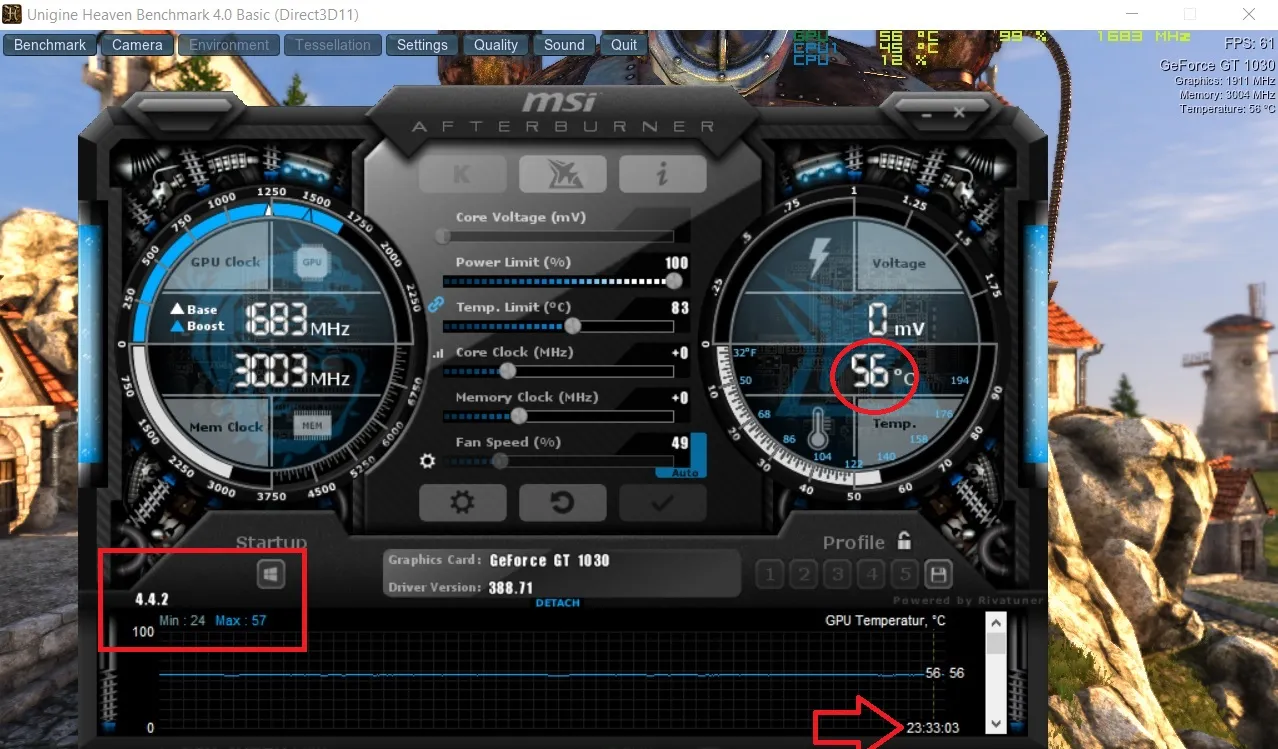
Task: Click the Temp. Limit slider handle
Action: (x=573, y=326)
